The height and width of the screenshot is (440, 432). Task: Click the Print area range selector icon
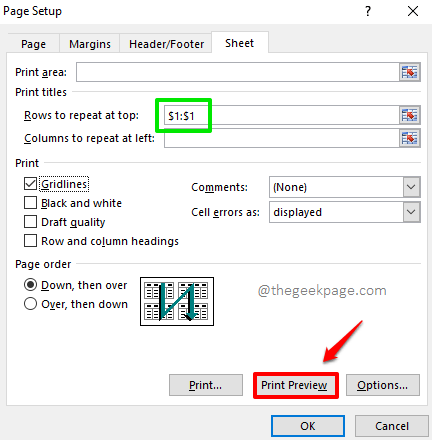pos(410,72)
